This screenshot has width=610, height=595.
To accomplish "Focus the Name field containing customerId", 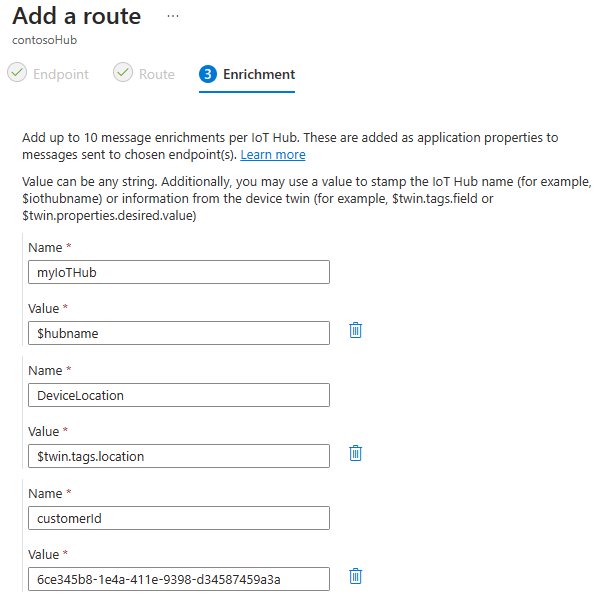I will 179,518.
